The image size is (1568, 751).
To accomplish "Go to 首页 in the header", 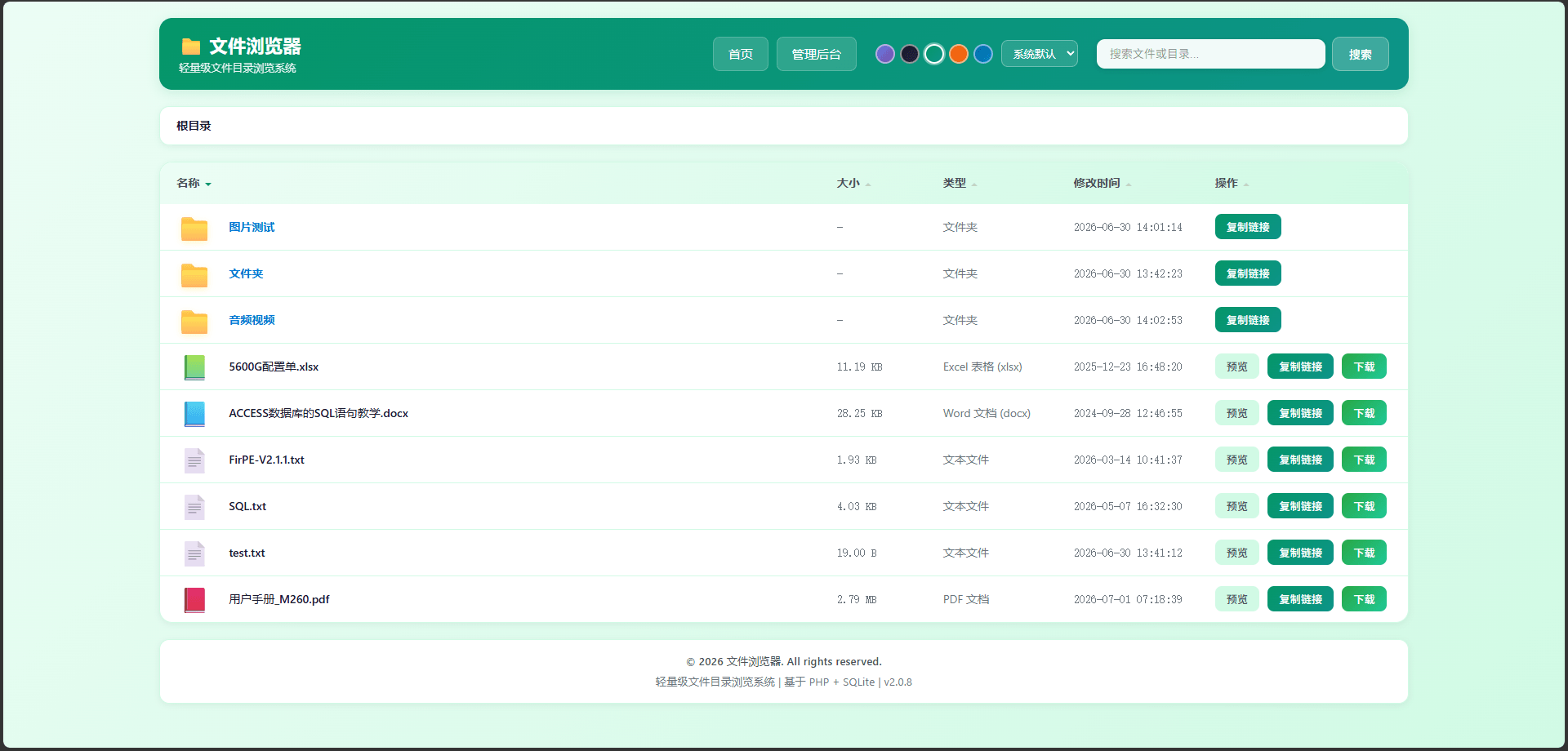I will pyautogui.click(x=741, y=54).
